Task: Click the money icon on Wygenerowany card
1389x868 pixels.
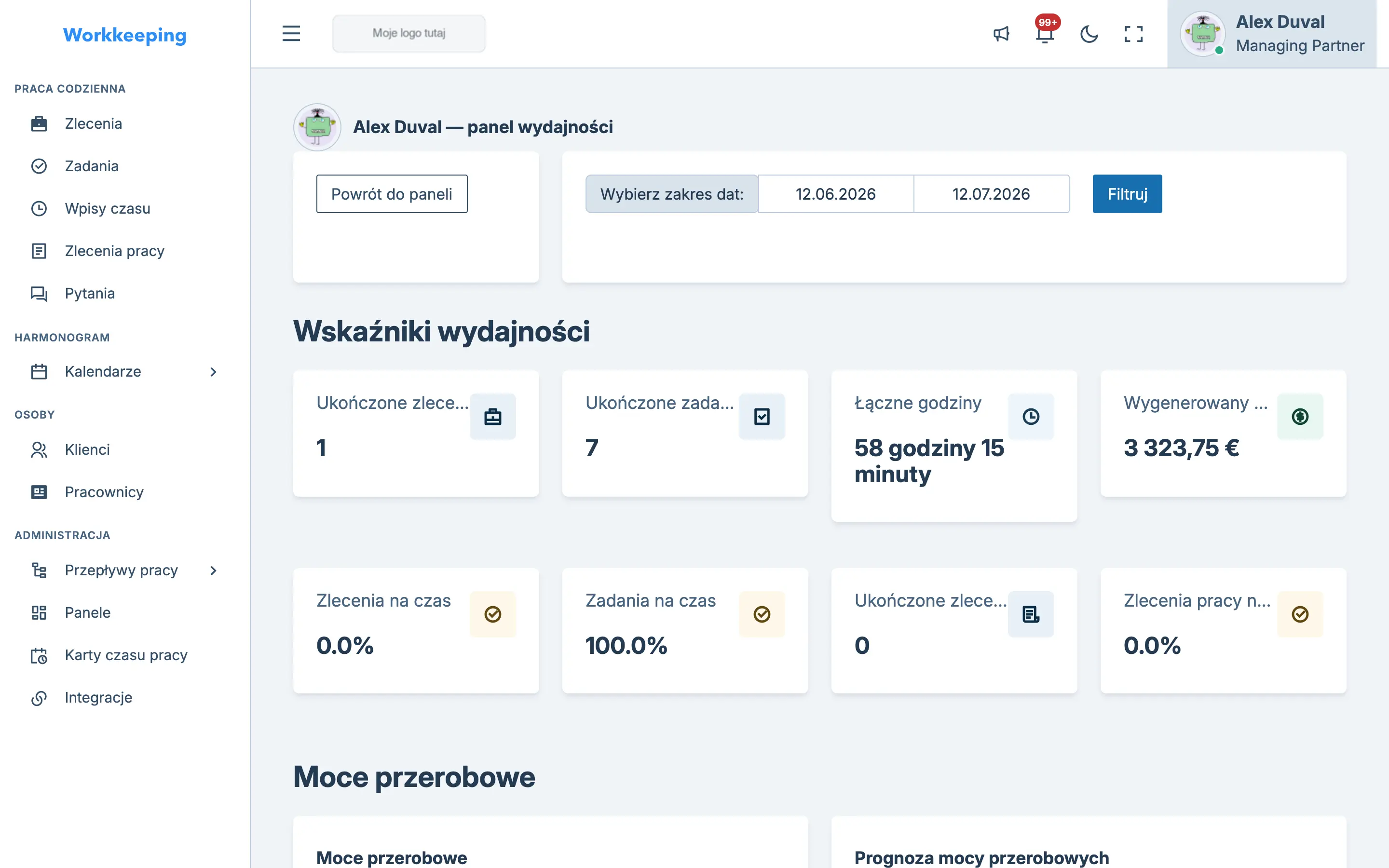Action: [x=1300, y=416]
